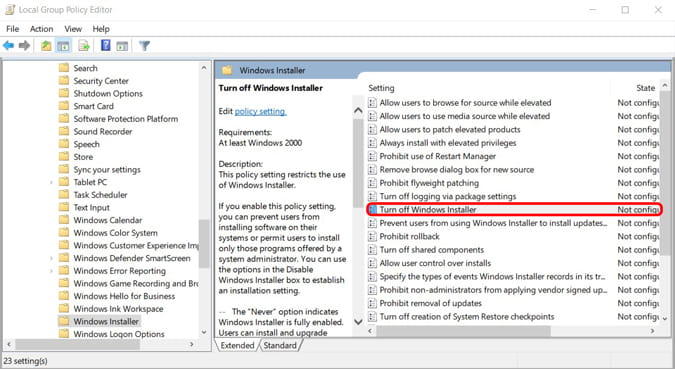Click the tree pane scroll right arrow
Viewport: 675px width, 369px height.
192,344
